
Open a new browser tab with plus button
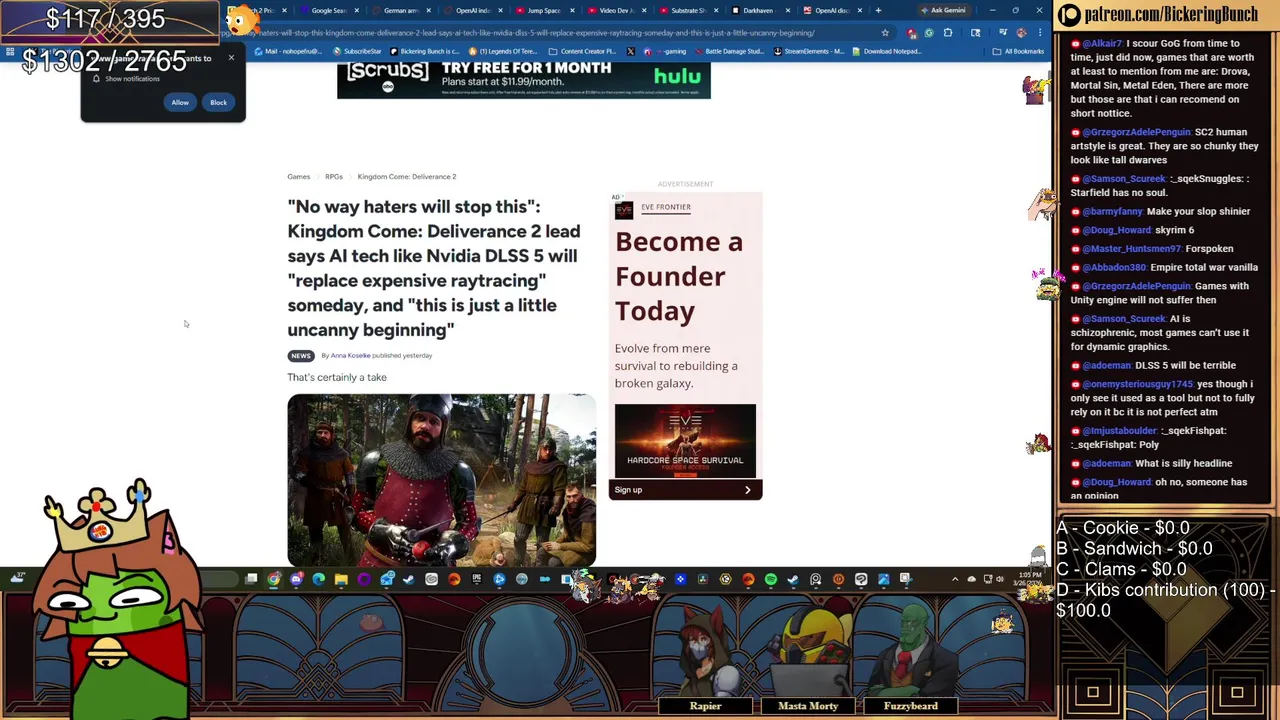pyautogui.click(x=878, y=10)
